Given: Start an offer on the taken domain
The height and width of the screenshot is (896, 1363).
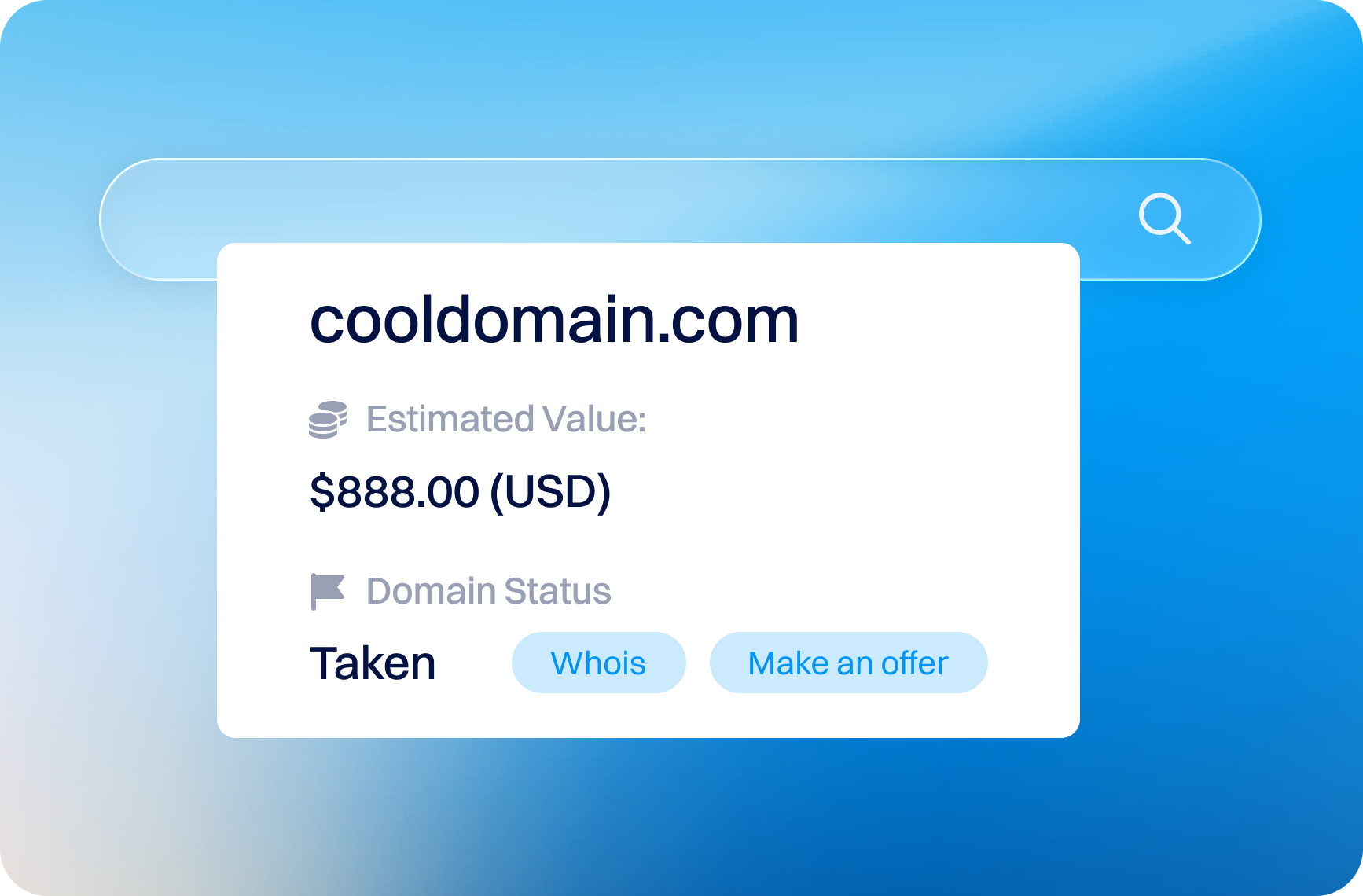Looking at the screenshot, I should click(848, 663).
